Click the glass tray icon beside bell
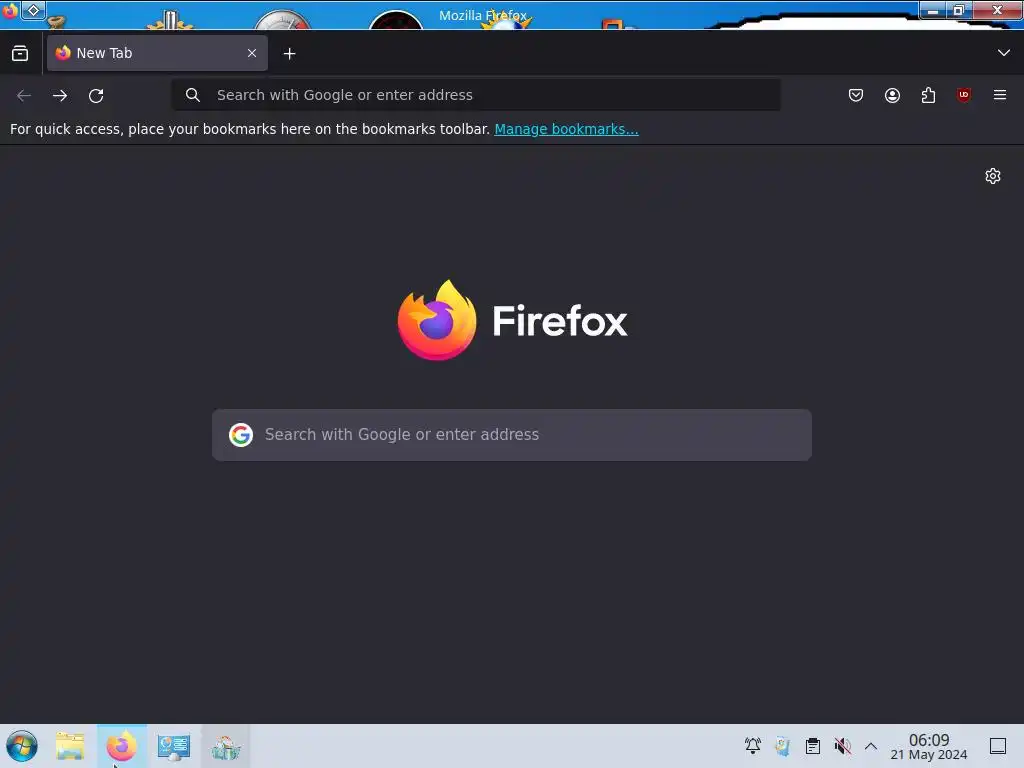 click(782, 746)
